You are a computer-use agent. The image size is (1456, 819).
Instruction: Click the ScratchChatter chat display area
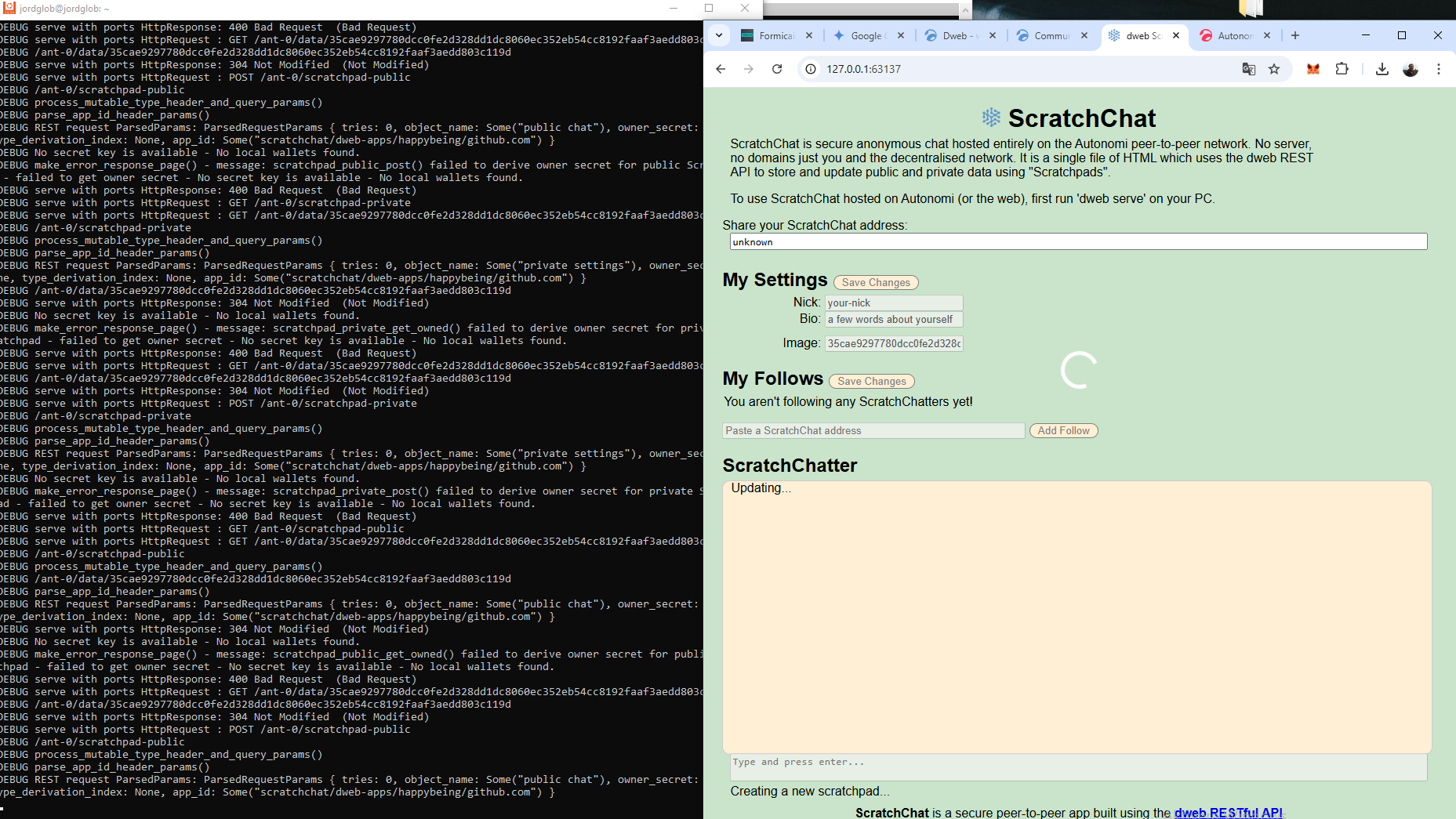tap(1077, 617)
